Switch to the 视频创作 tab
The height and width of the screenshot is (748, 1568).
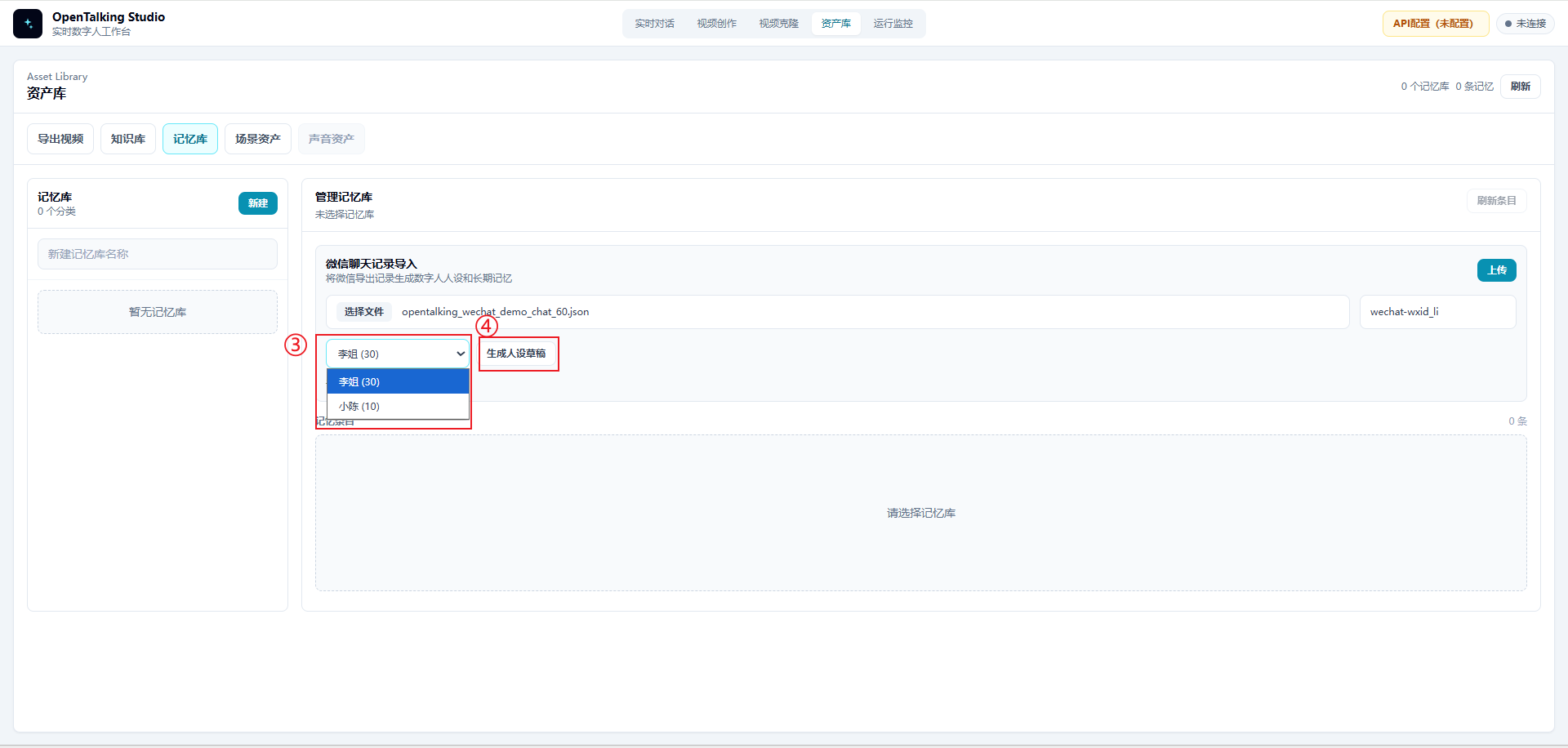click(717, 24)
